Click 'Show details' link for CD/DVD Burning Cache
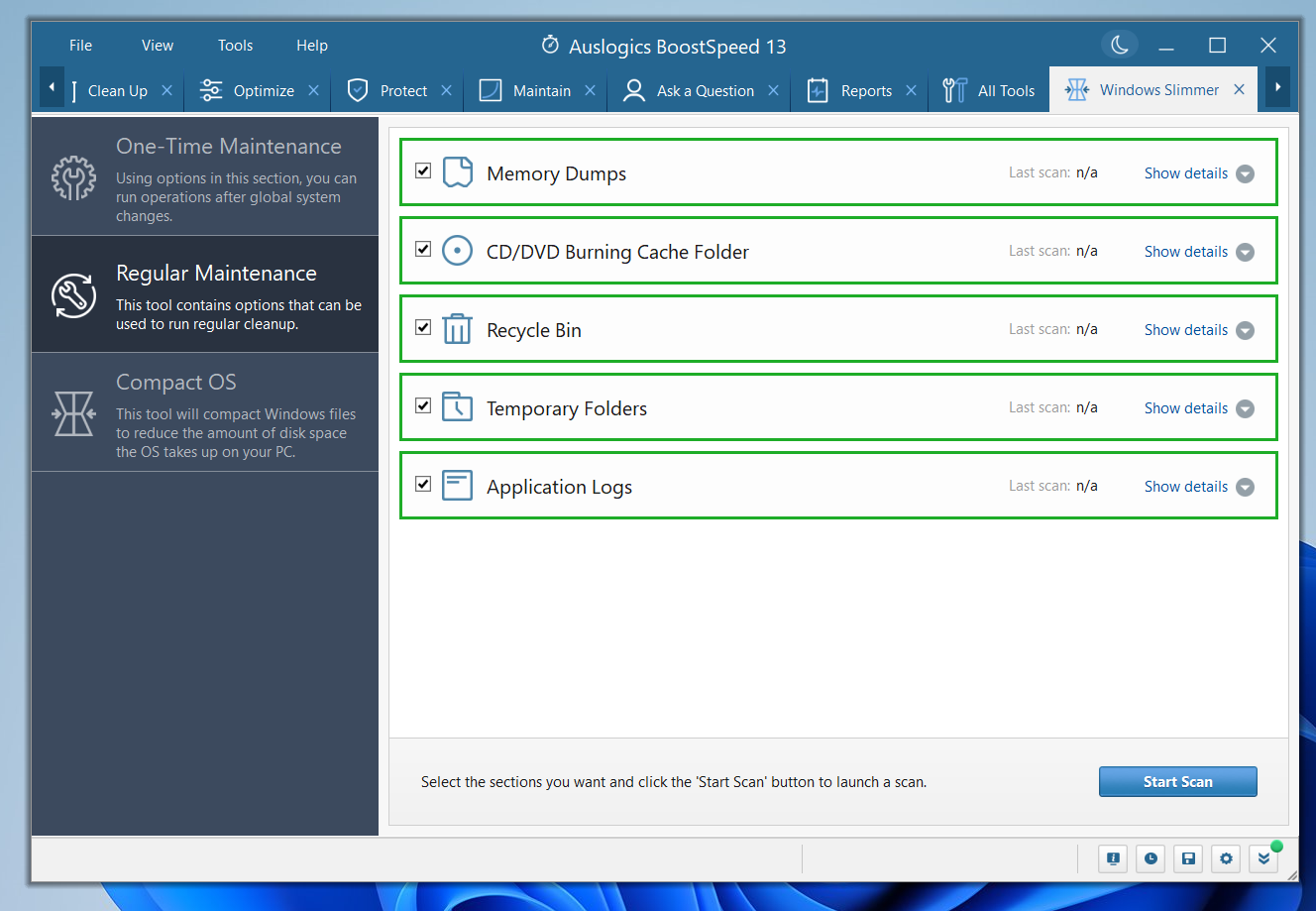This screenshot has width=1316, height=911. pyautogui.click(x=1186, y=252)
